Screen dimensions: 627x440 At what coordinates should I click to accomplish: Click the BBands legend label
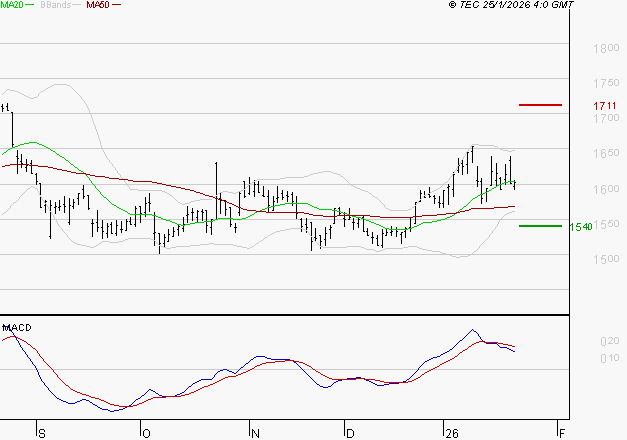point(55,5)
